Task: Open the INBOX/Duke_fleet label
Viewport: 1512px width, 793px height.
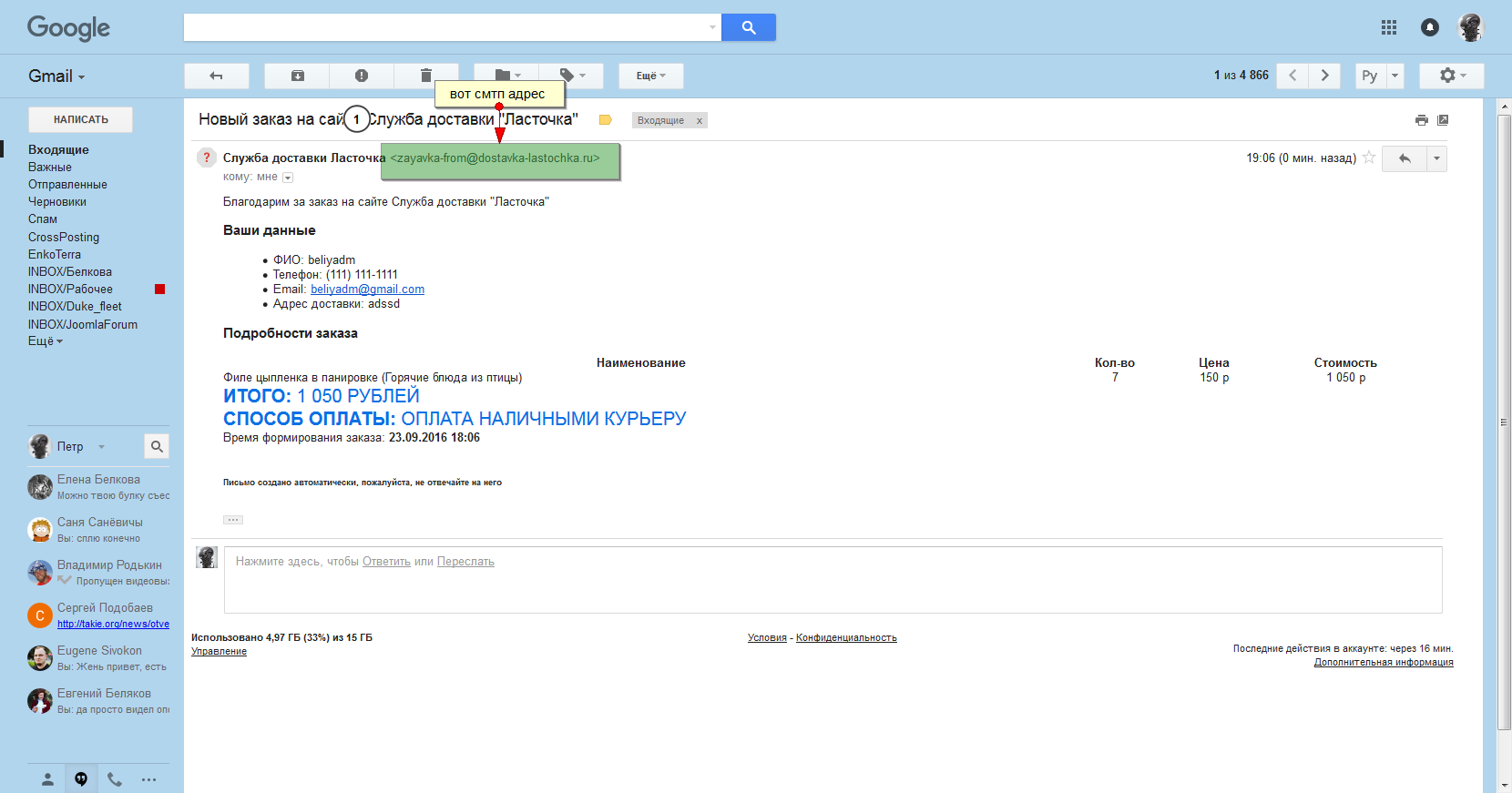Action: (75, 306)
